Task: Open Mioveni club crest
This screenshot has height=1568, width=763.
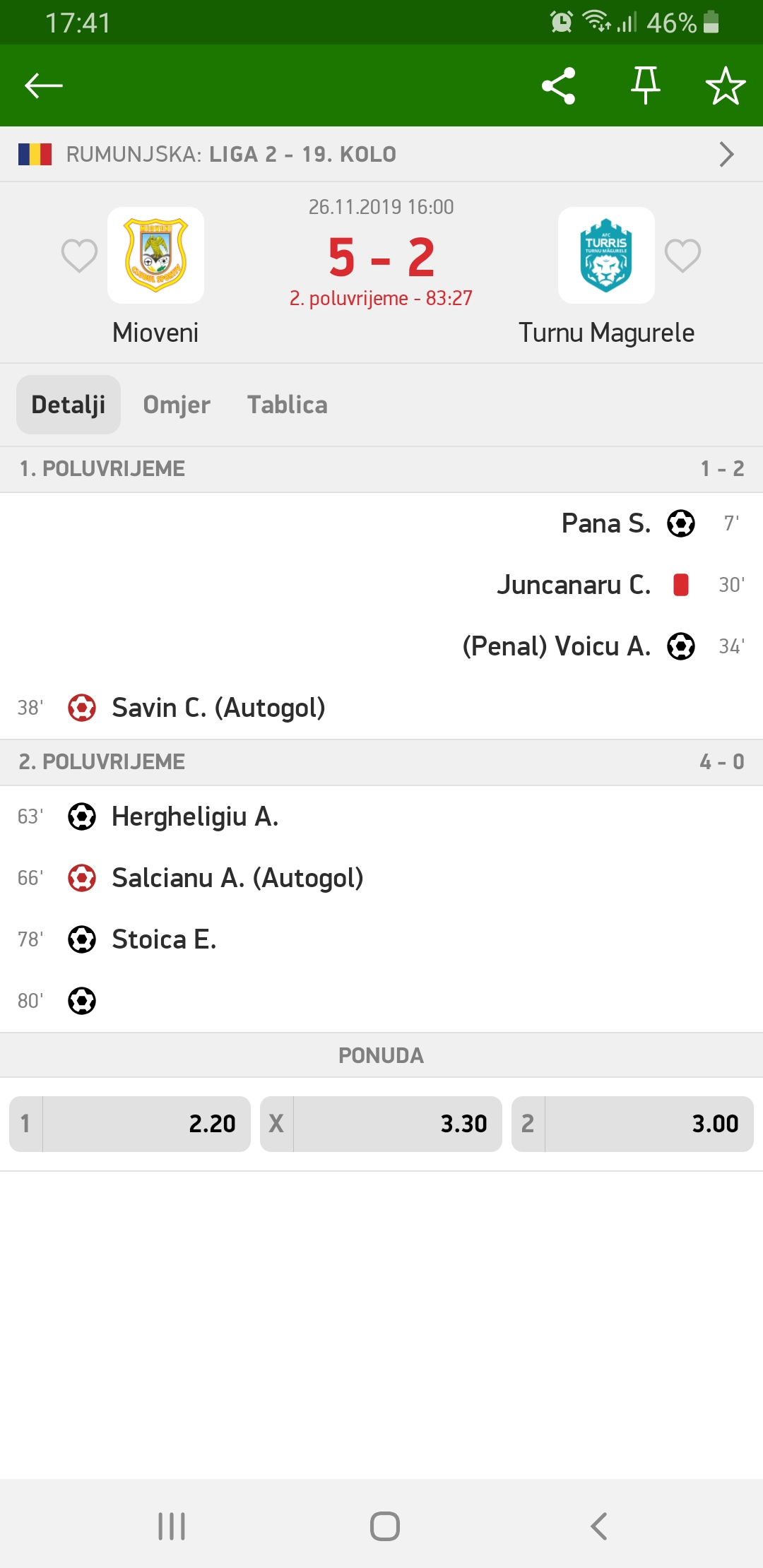Action: [x=155, y=255]
